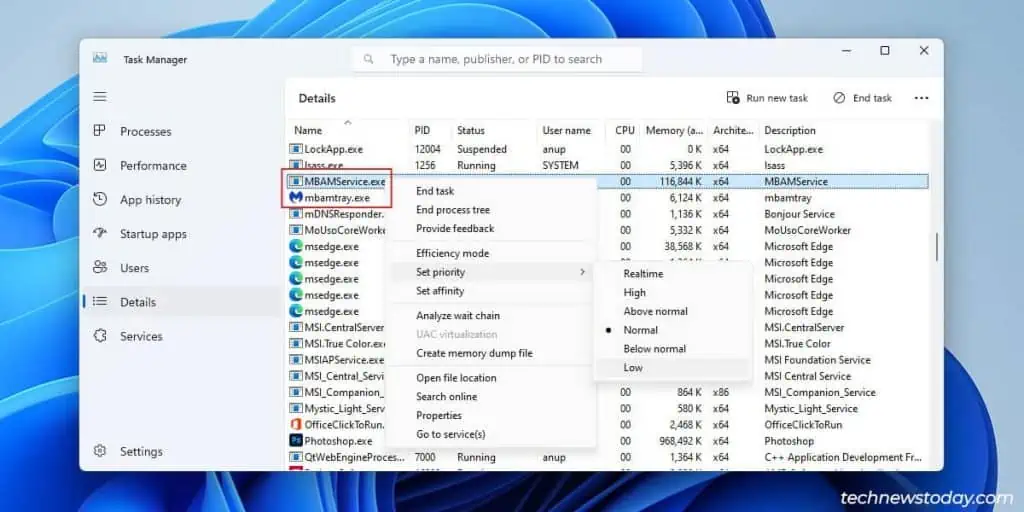
Task: Choose Analyze wait chain
Action: 491,315
